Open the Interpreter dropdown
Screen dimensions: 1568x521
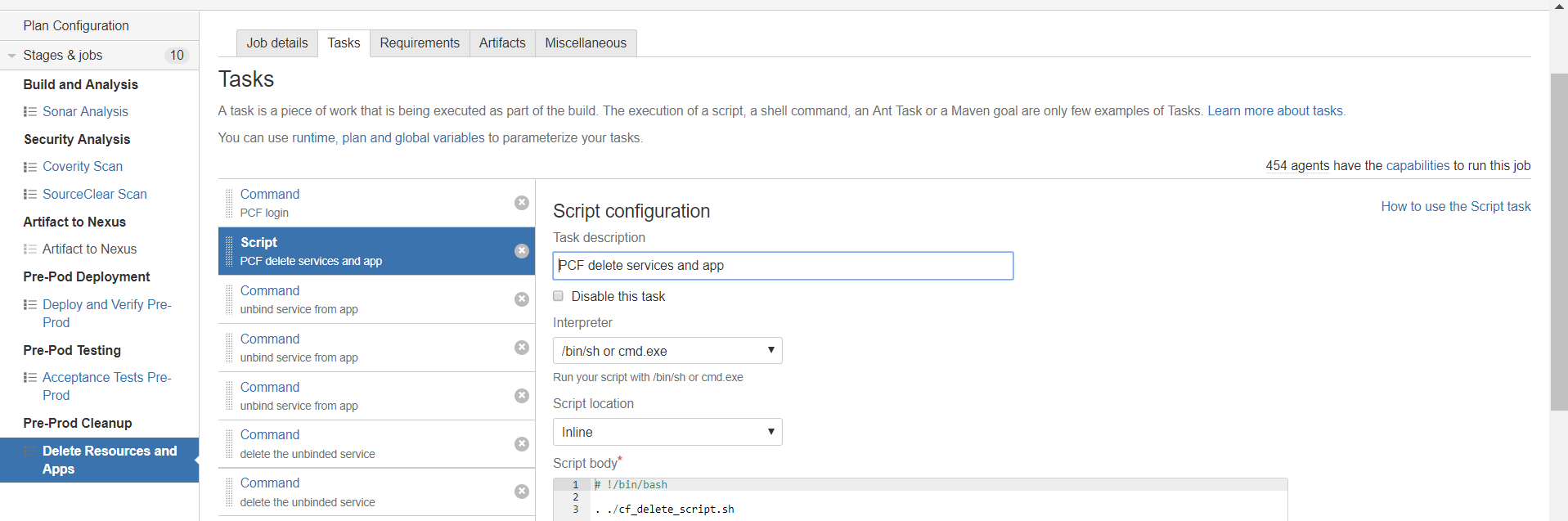click(x=667, y=351)
